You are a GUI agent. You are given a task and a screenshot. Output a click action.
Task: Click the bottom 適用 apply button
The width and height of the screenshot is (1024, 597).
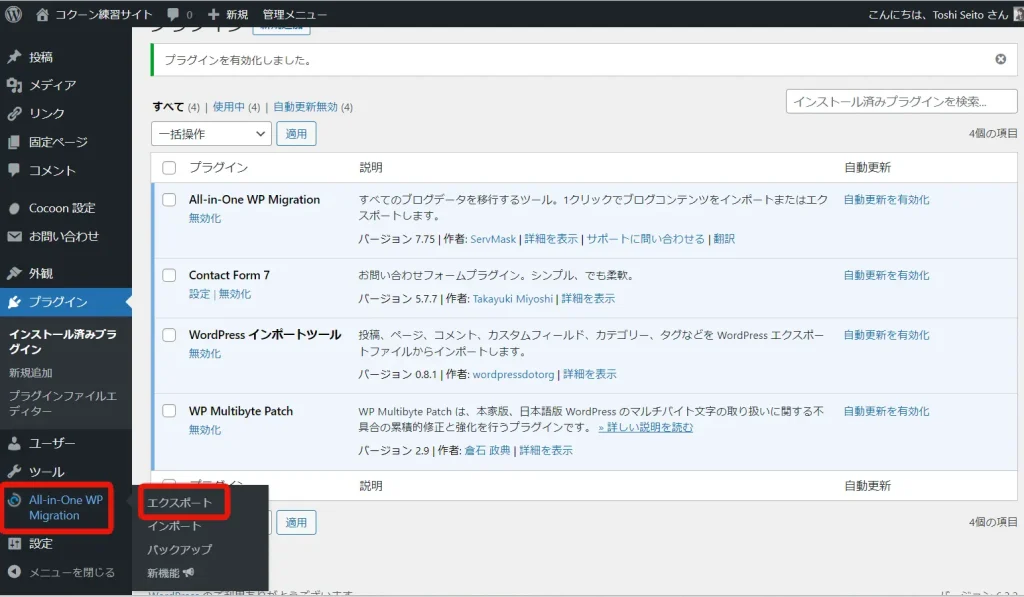[296, 523]
